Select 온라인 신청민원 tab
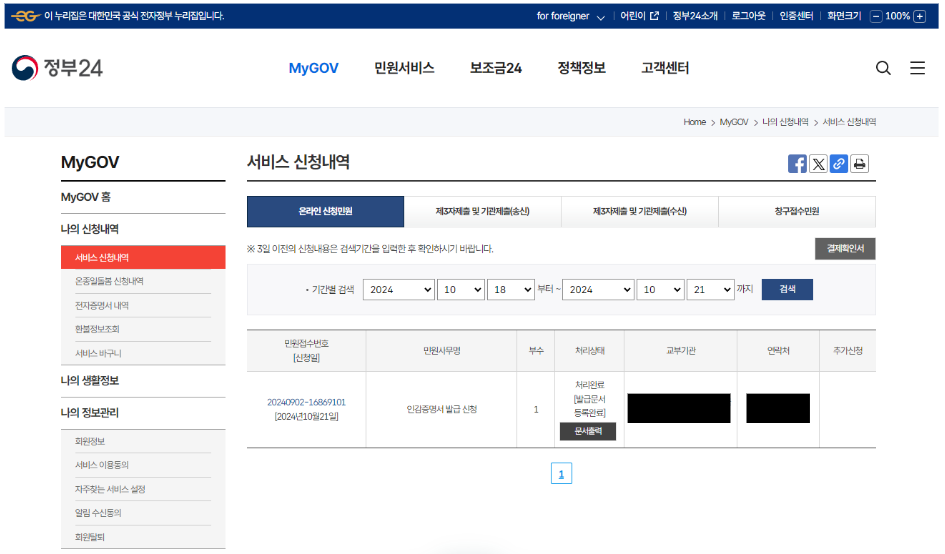This screenshot has width=945, height=554. [325, 211]
